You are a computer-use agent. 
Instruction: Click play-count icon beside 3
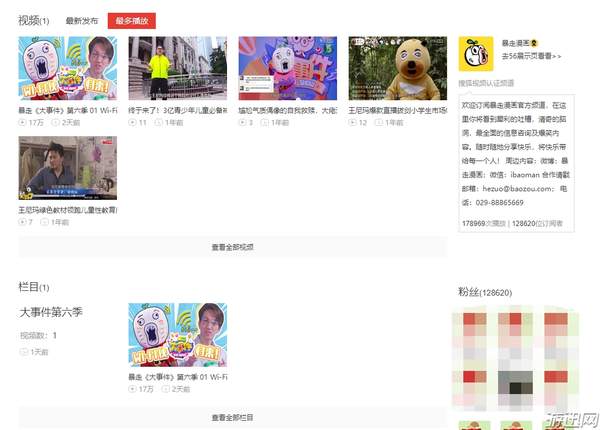coord(242,122)
